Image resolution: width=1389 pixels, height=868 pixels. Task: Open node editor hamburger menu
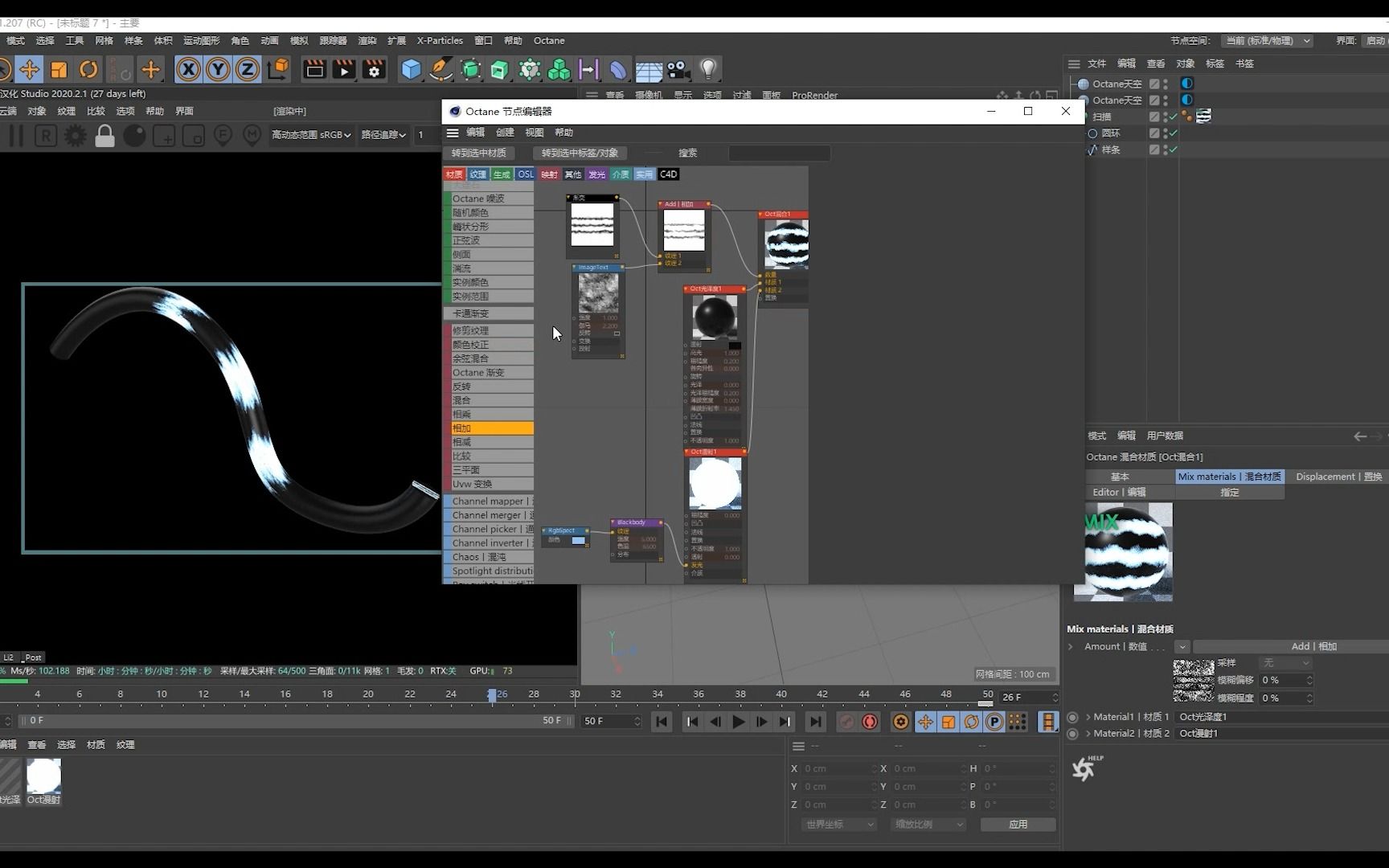point(453,133)
